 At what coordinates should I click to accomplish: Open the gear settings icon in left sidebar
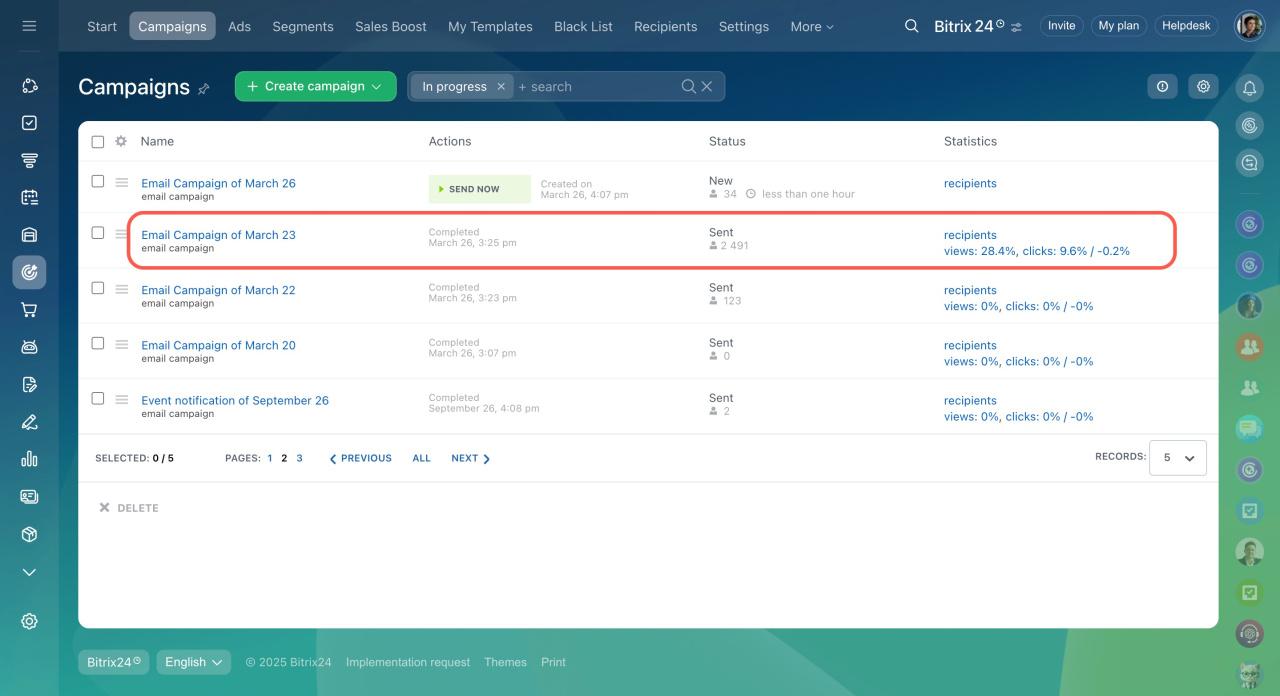pyautogui.click(x=29, y=621)
